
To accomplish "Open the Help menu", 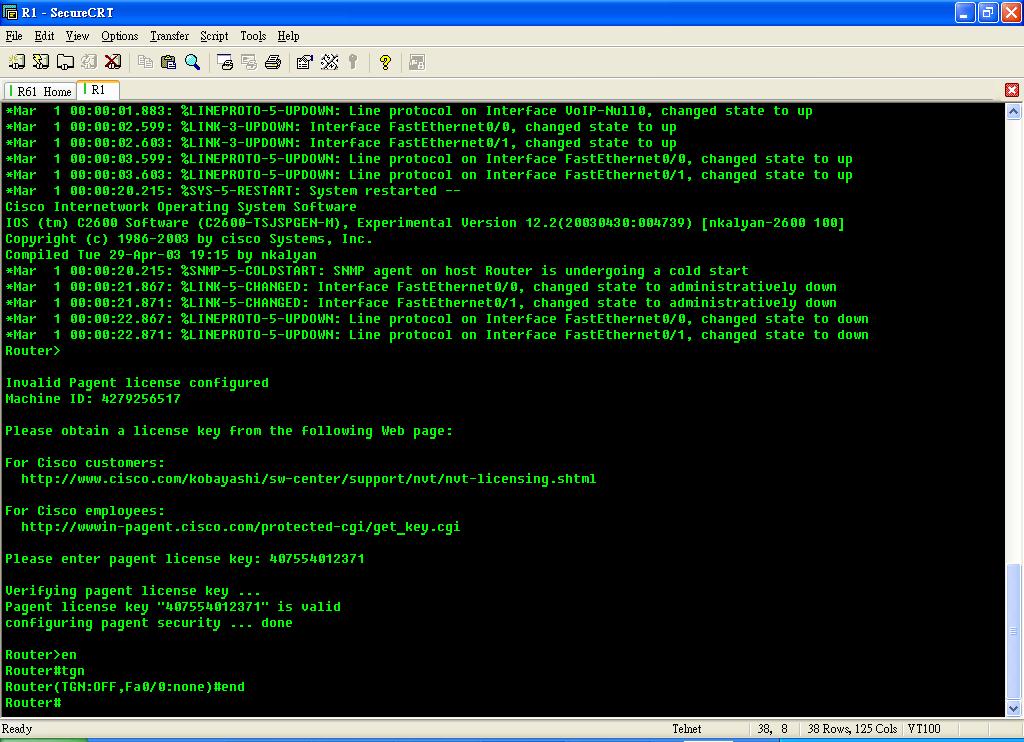I will [x=288, y=36].
